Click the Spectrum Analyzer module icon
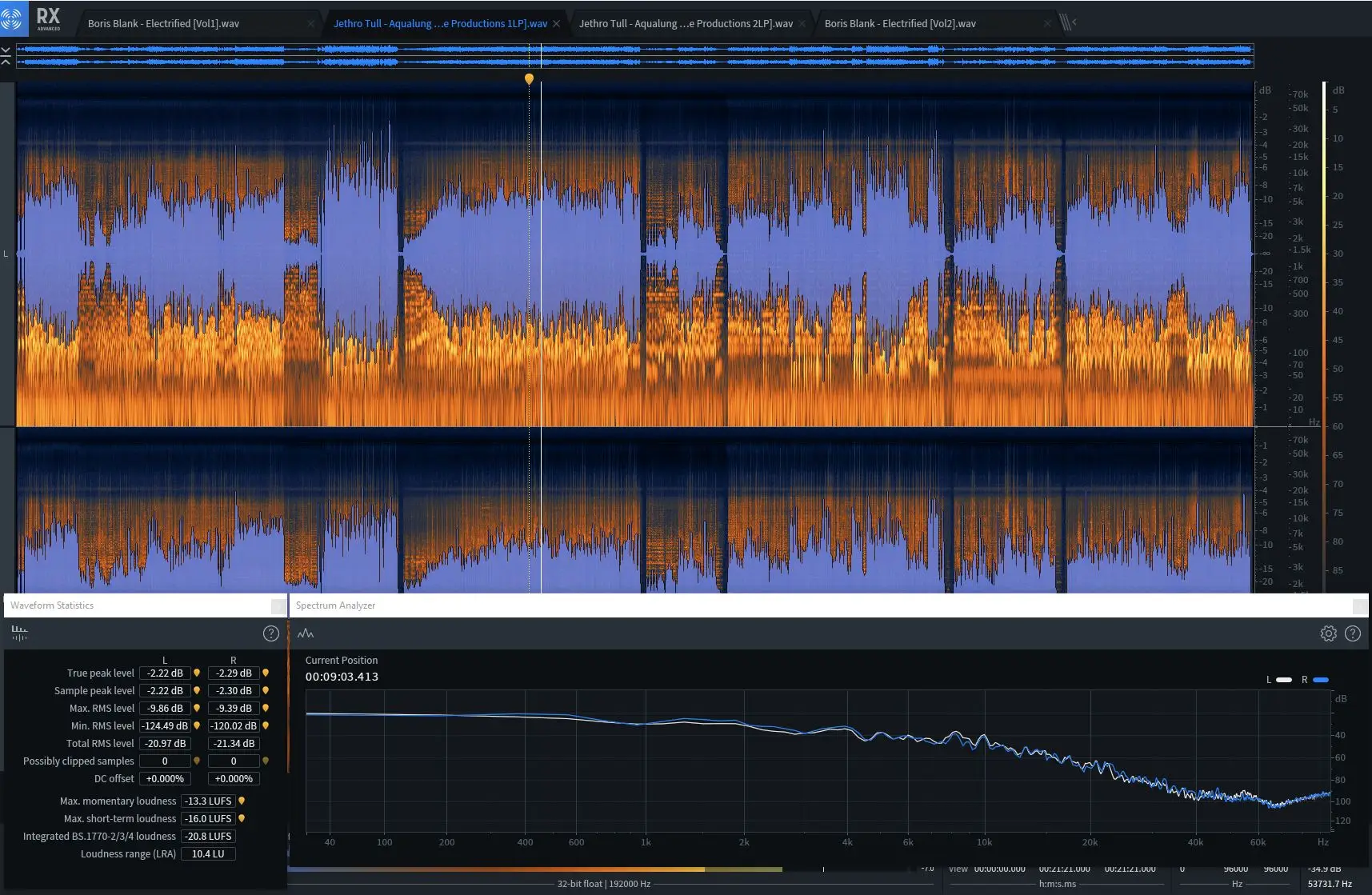The width and height of the screenshot is (1372, 895). 306,633
